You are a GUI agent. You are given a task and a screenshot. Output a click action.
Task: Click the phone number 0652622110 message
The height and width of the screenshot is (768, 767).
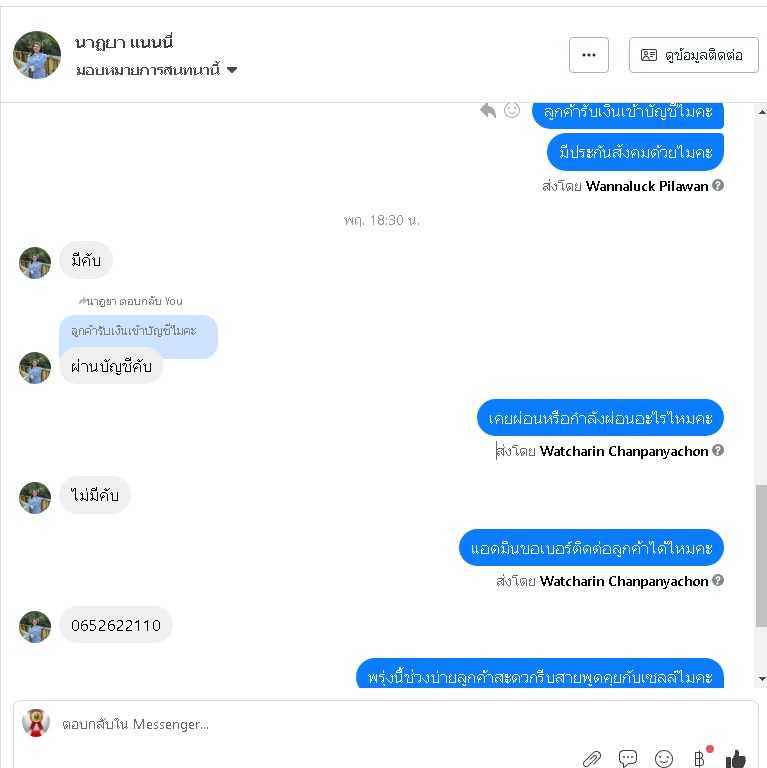pos(116,625)
